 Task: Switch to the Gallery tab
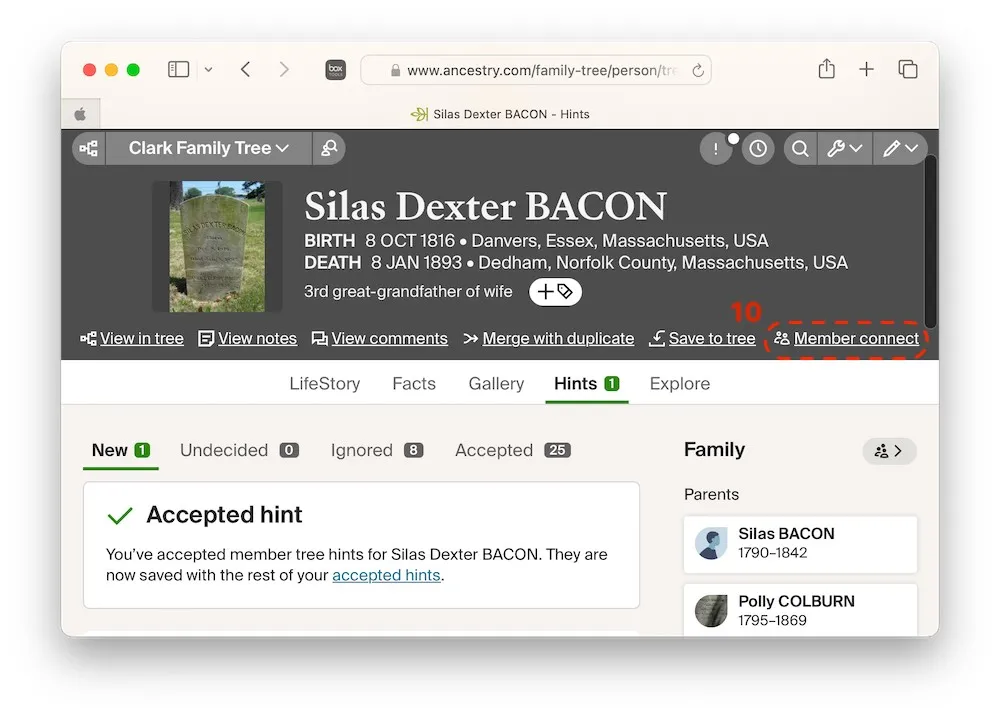(x=496, y=384)
